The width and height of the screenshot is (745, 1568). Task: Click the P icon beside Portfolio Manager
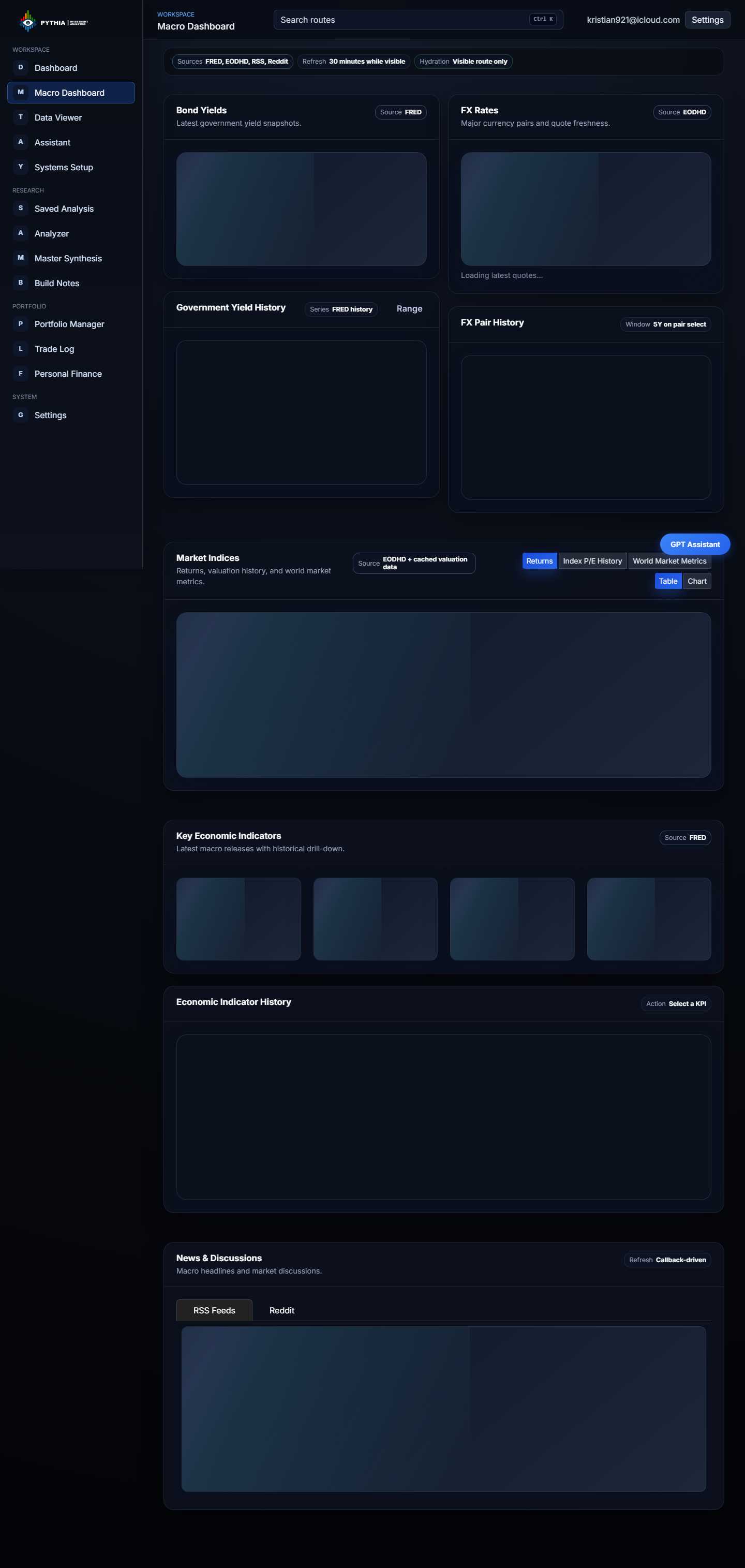(x=21, y=324)
